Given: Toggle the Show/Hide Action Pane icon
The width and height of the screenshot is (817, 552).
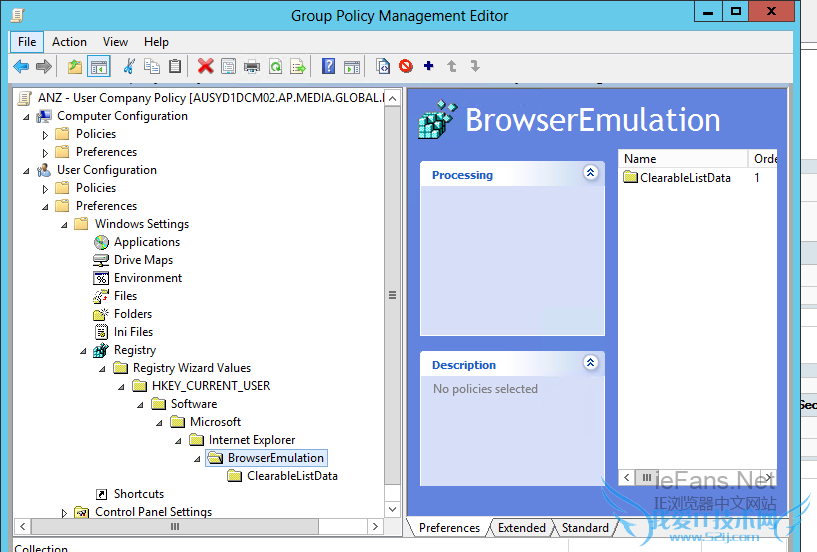Looking at the screenshot, I should coord(352,66).
